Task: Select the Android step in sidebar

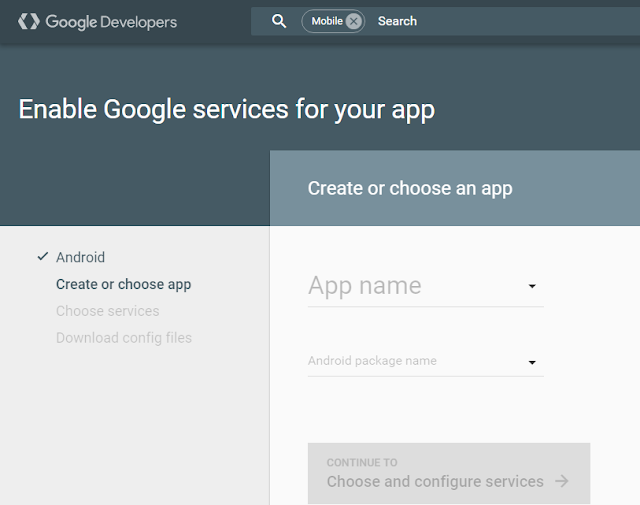Action: tap(80, 257)
